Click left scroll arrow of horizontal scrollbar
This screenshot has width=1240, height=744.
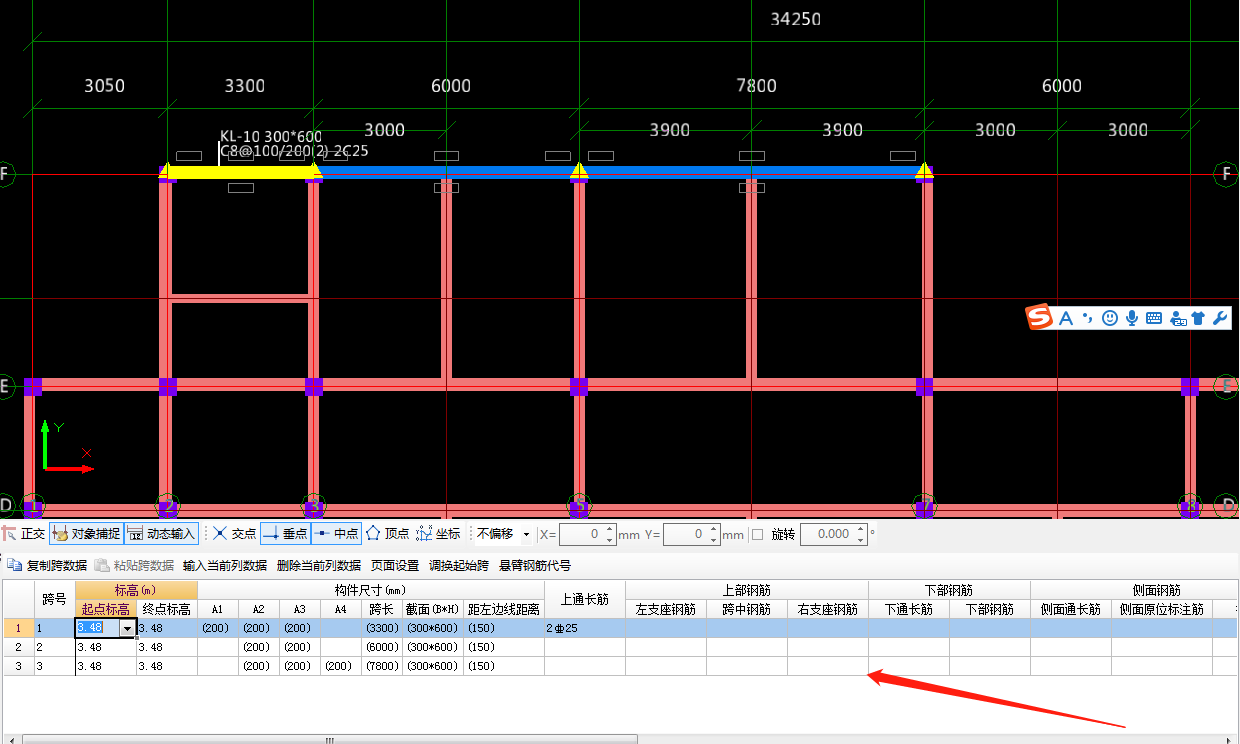coord(11,739)
